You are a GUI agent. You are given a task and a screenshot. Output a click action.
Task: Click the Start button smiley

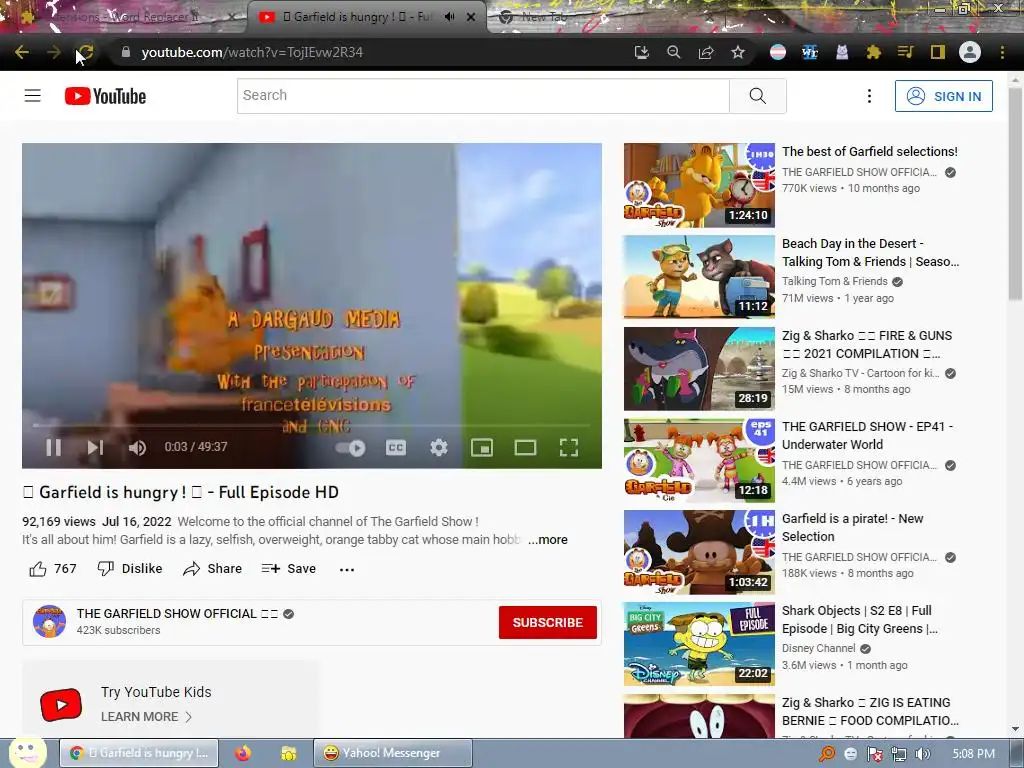point(26,752)
